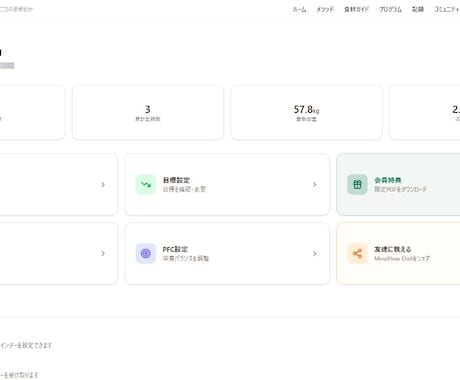Click the purple target icon for PFC設定

pos(146,253)
